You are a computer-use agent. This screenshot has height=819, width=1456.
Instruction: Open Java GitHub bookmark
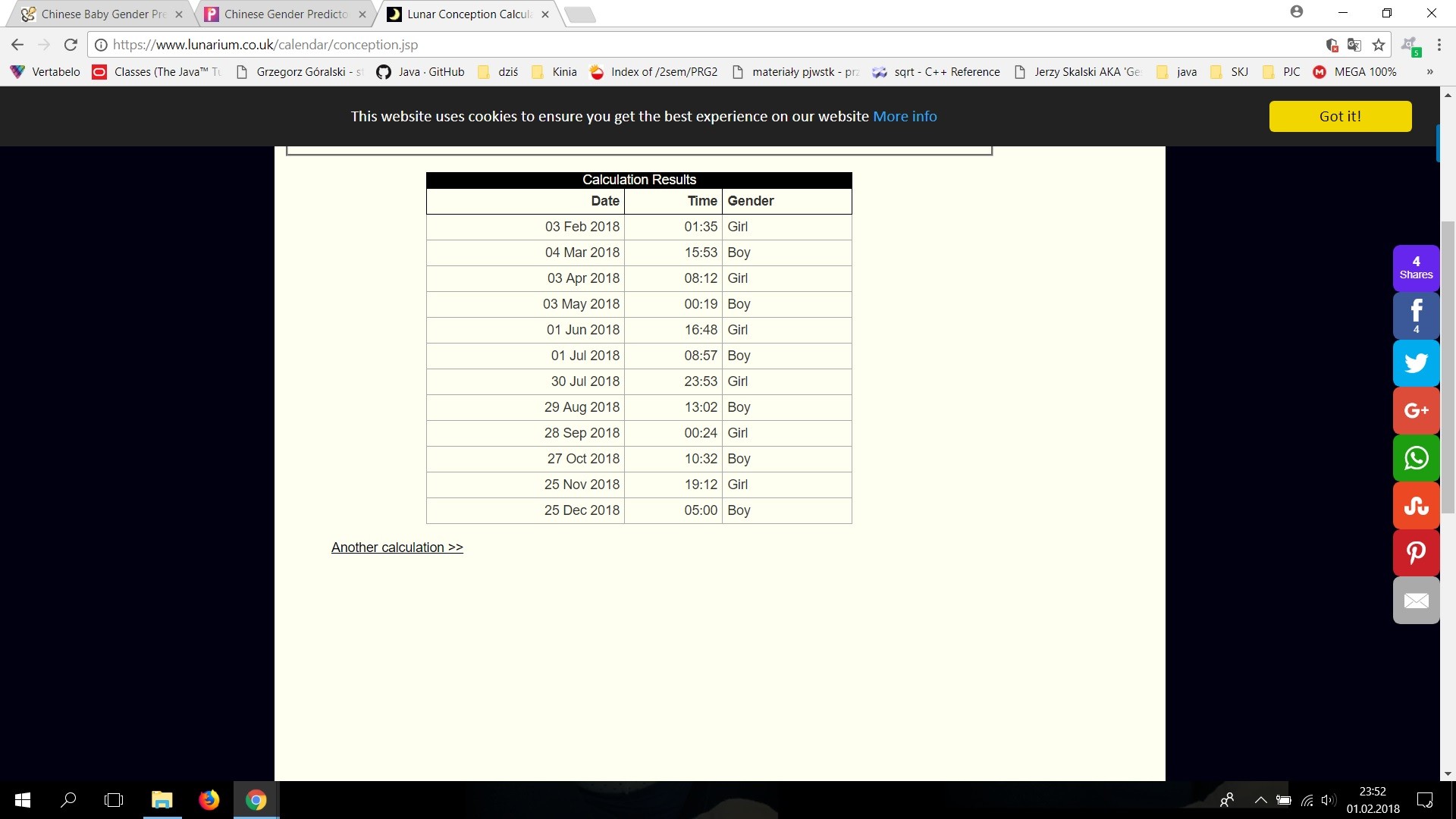tap(421, 72)
